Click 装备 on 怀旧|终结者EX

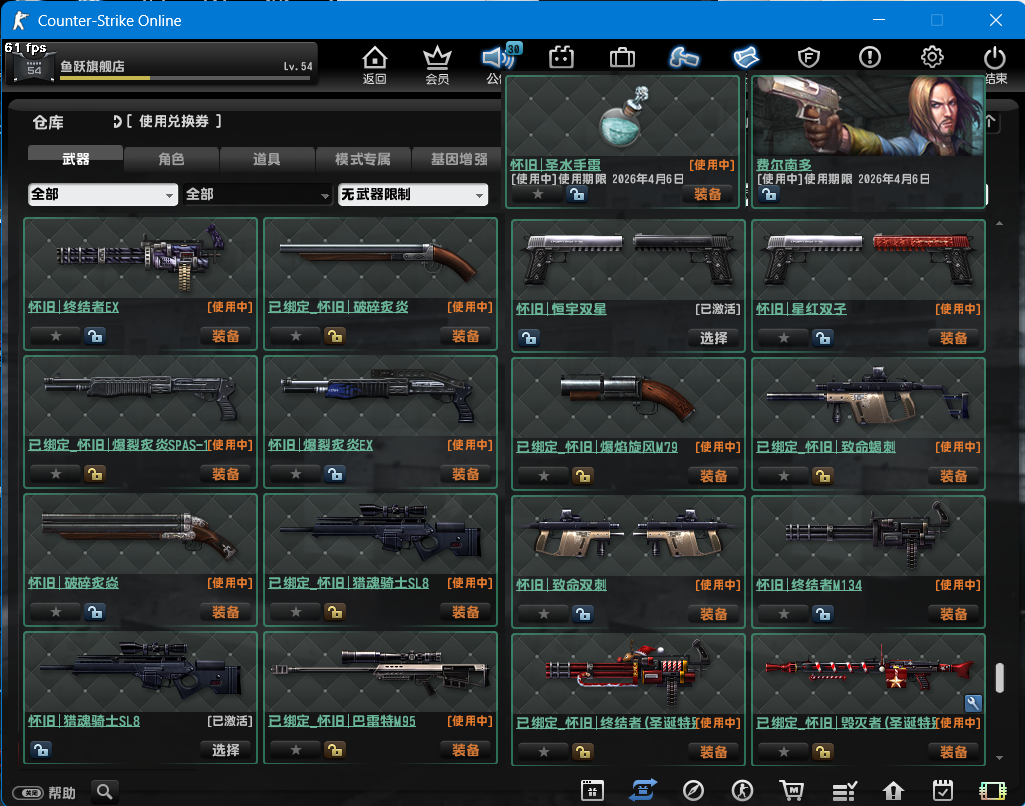pos(226,336)
